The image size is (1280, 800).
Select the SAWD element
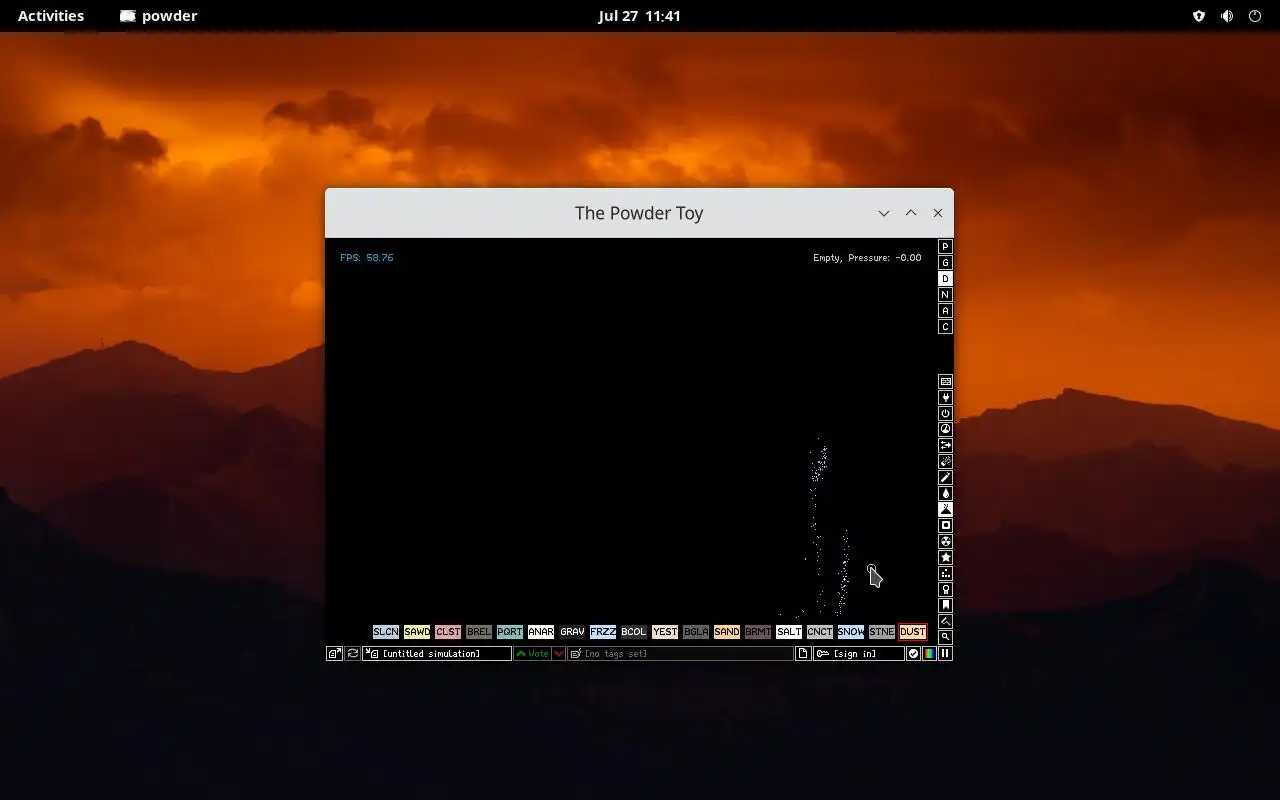pyautogui.click(x=417, y=632)
